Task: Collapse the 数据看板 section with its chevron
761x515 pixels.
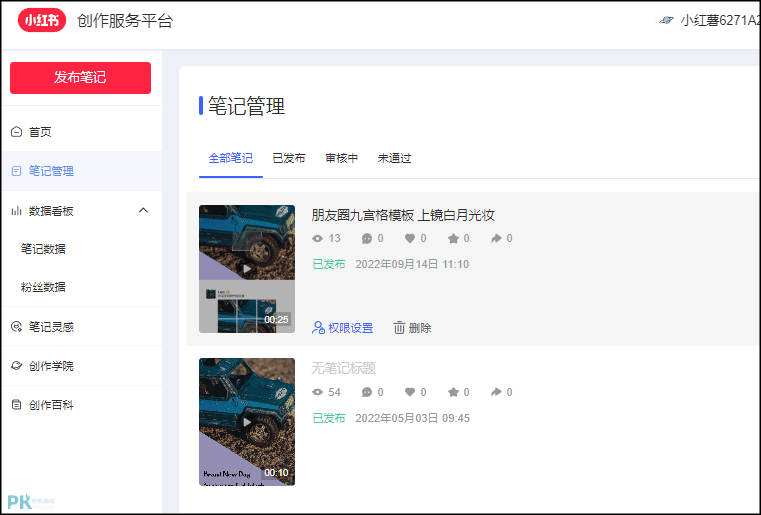Action: [x=143, y=210]
